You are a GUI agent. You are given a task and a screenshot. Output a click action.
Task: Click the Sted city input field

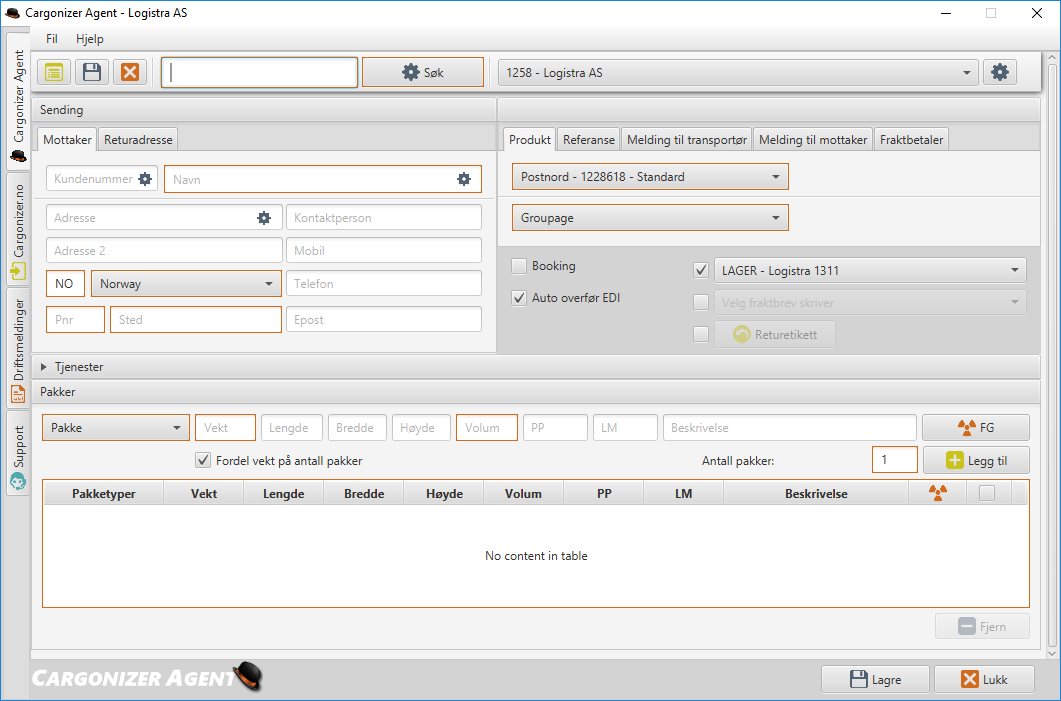point(196,319)
